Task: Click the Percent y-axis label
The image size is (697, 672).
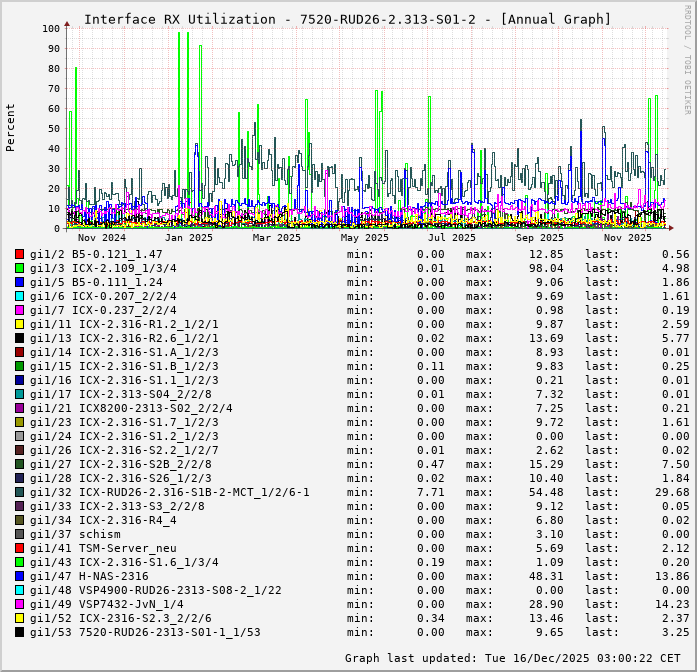Action: point(10,128)
